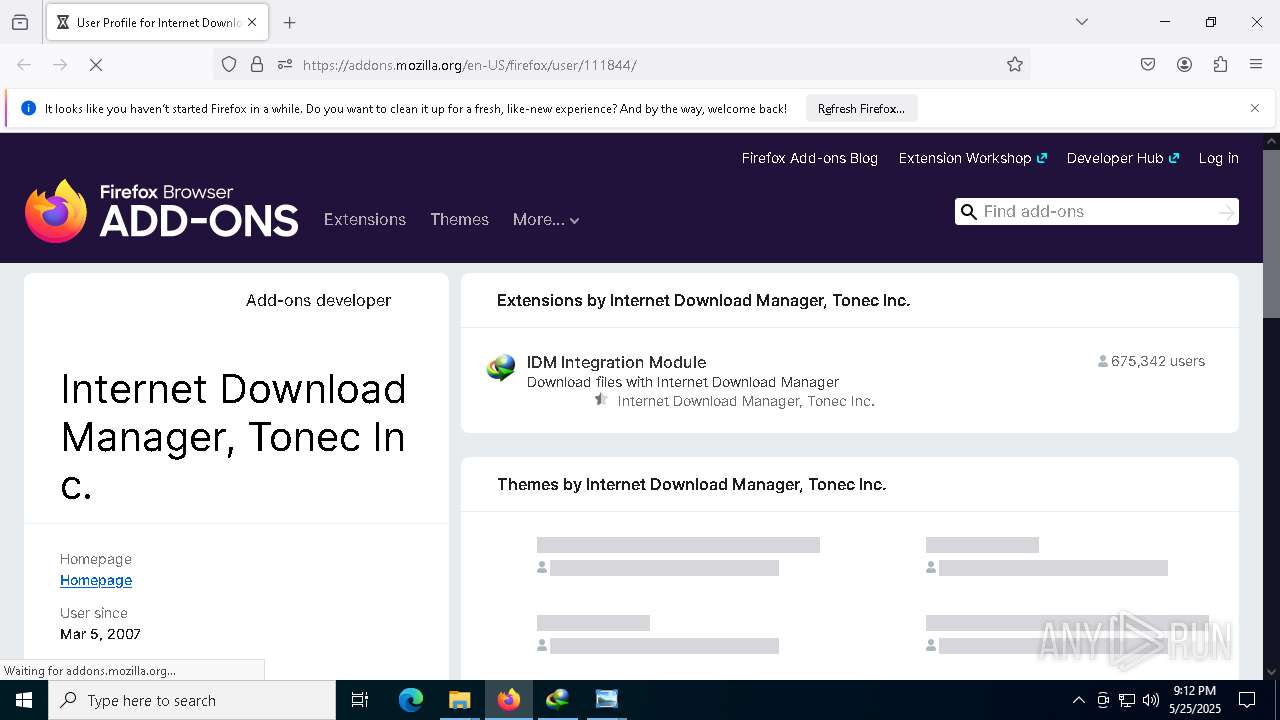Show site security padlock info
Screen dimensions: 1280x720
pyautogui.click(x=257, y=65)
